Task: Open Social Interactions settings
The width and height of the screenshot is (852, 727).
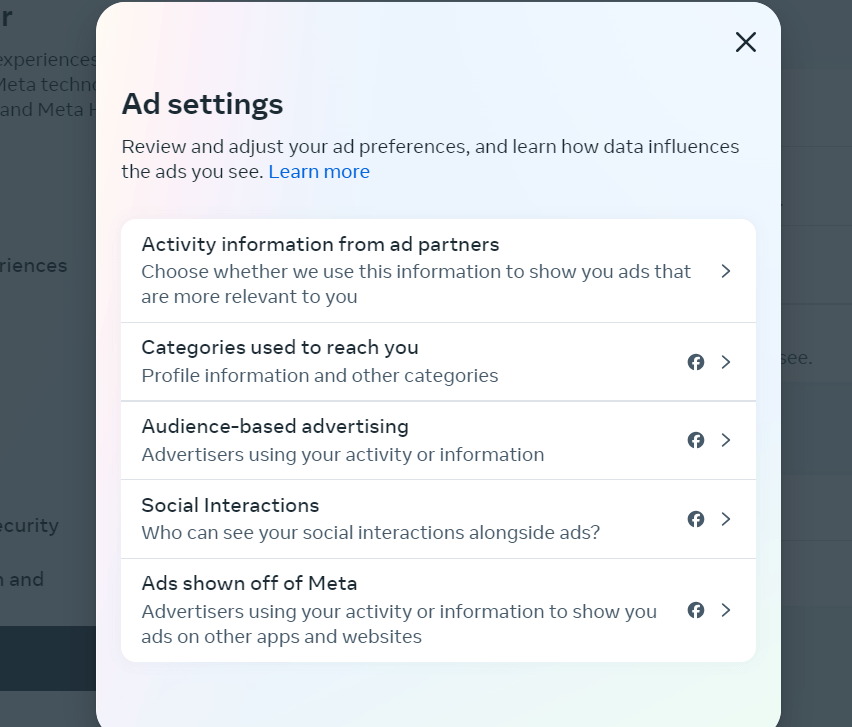Action: click(230, 505)
